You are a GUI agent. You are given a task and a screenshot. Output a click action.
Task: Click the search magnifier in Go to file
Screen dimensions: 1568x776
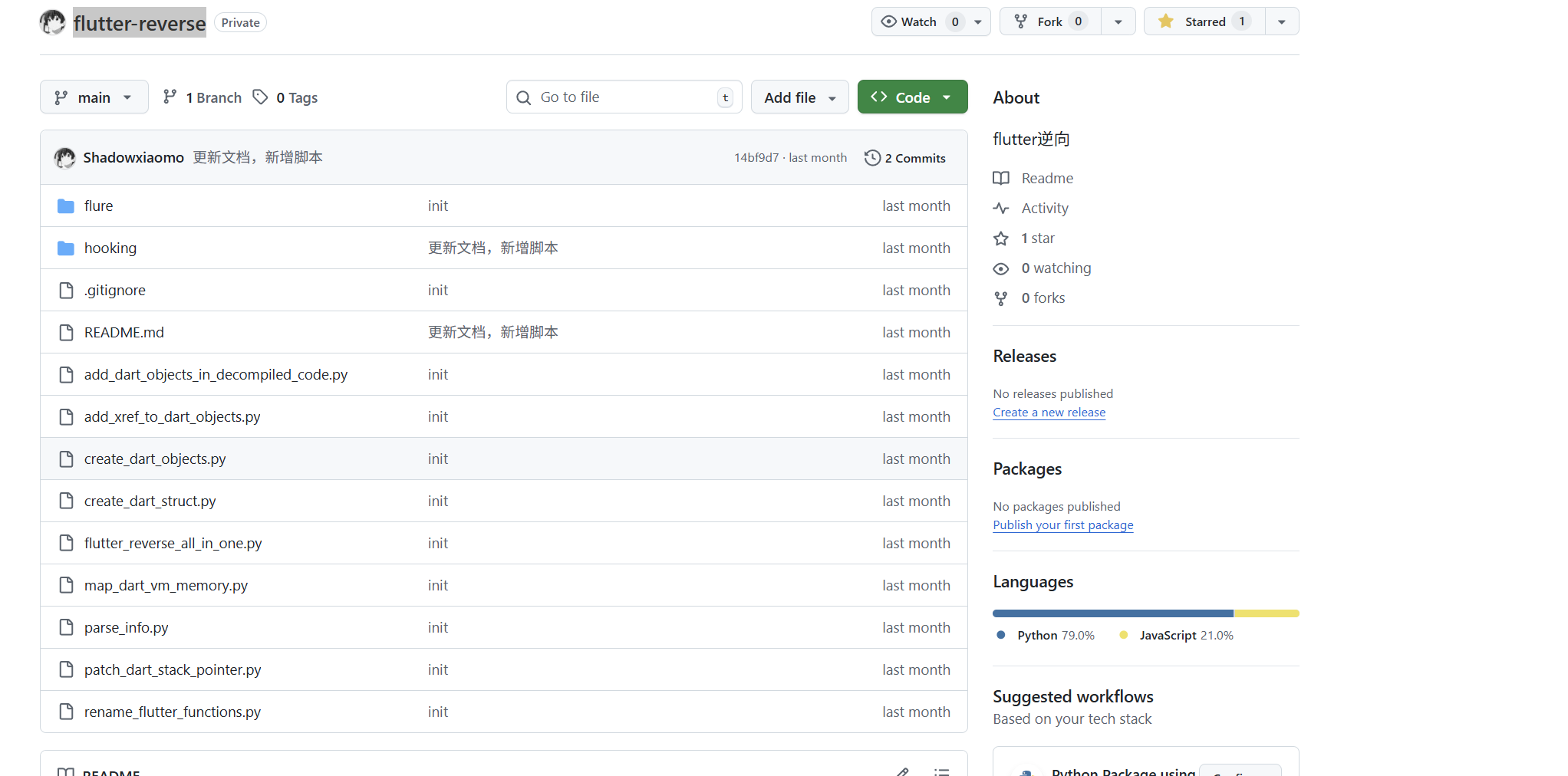(524, 97)
